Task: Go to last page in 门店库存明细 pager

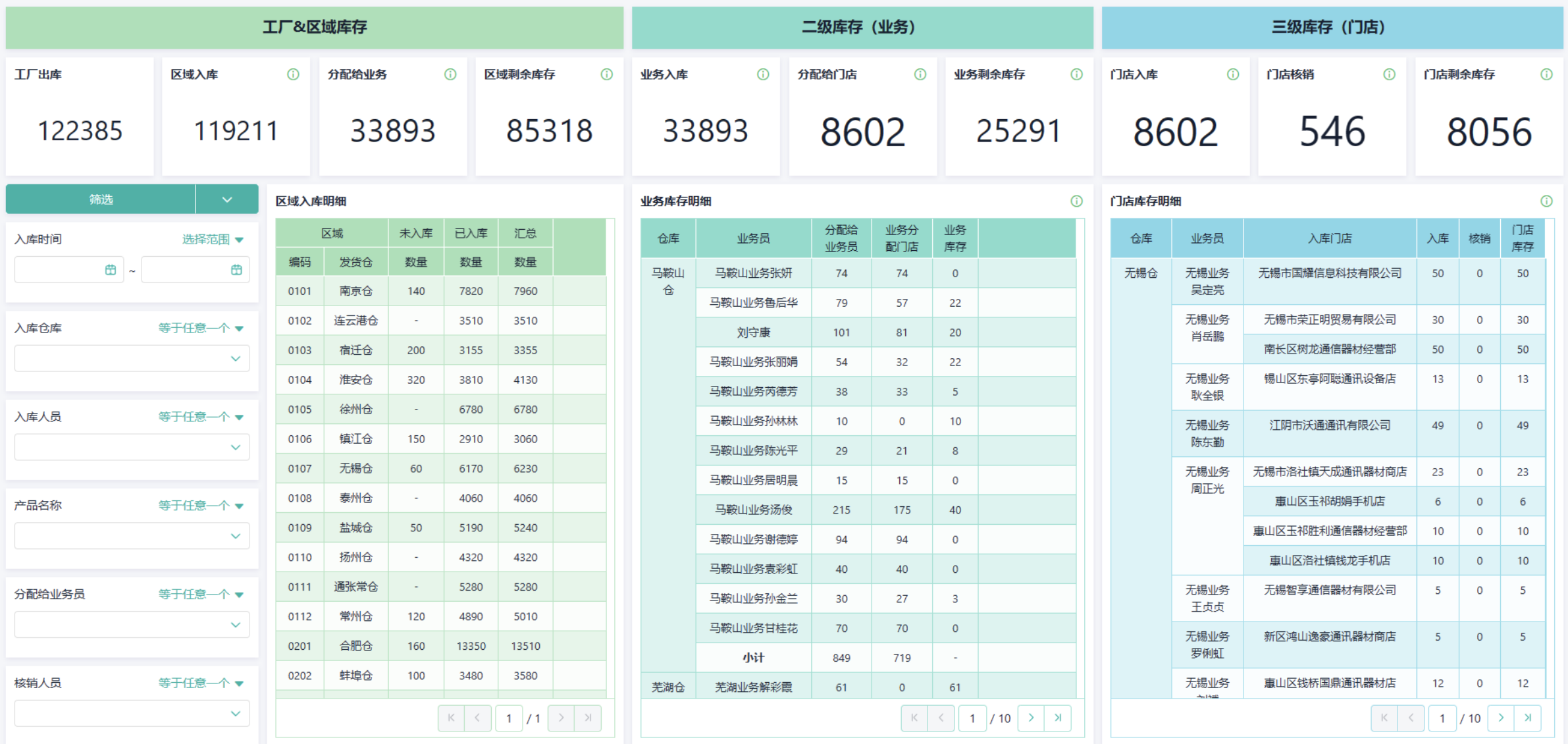Action: click(x=1528, y=718)
